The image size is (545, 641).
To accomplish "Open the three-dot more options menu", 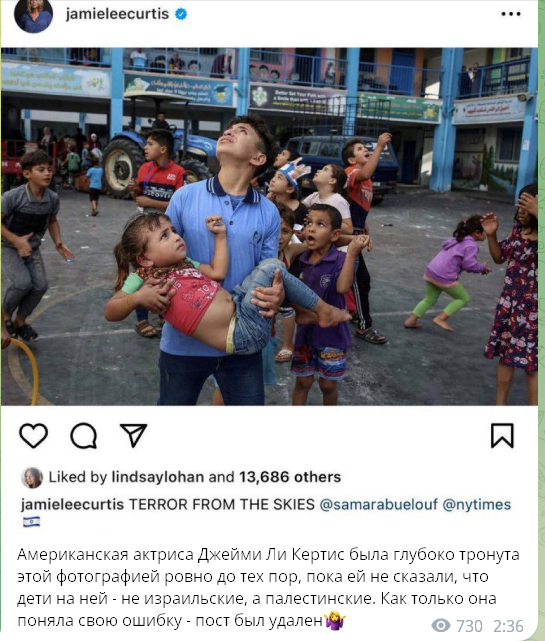I will point(511,14).
